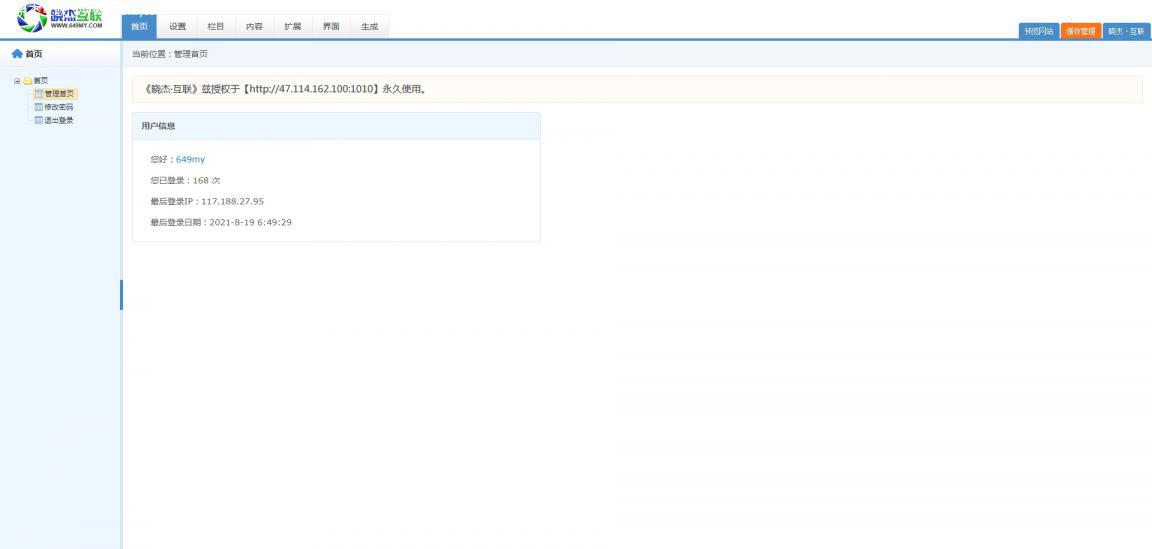Image resolution: width=1152 pixels, height=549 pixels.
Task: Click the 晓杰互联 logo image
Action: pos(60,18)
